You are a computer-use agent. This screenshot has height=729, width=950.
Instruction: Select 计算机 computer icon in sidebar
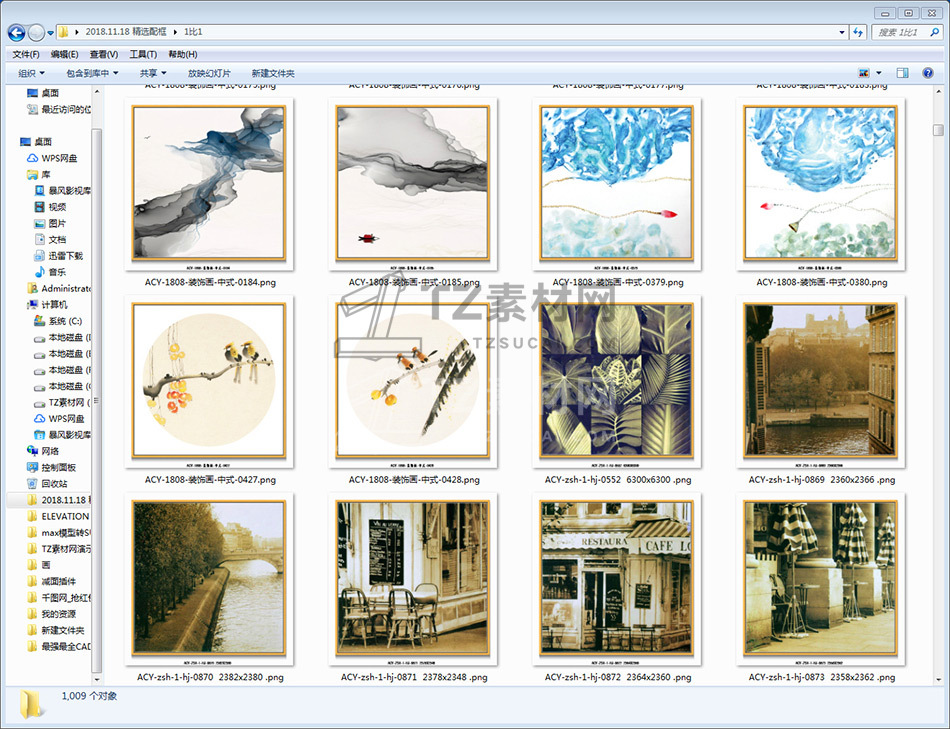click(x=32, y=305)
